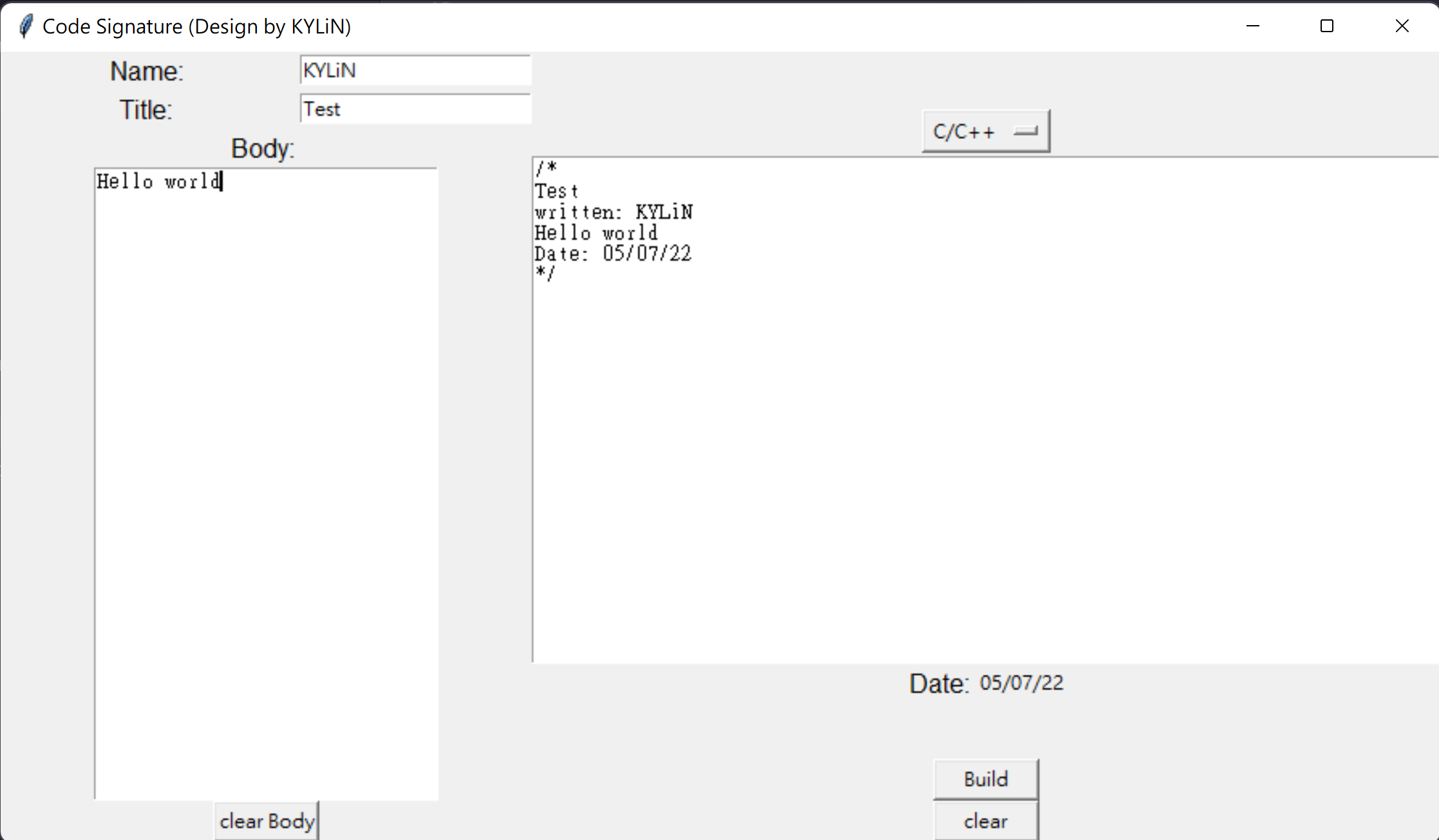Click the 'Hello world' line in output
Image resolution: width=1439 pixels, height=840 pixels.
click(x=596, y=233)
